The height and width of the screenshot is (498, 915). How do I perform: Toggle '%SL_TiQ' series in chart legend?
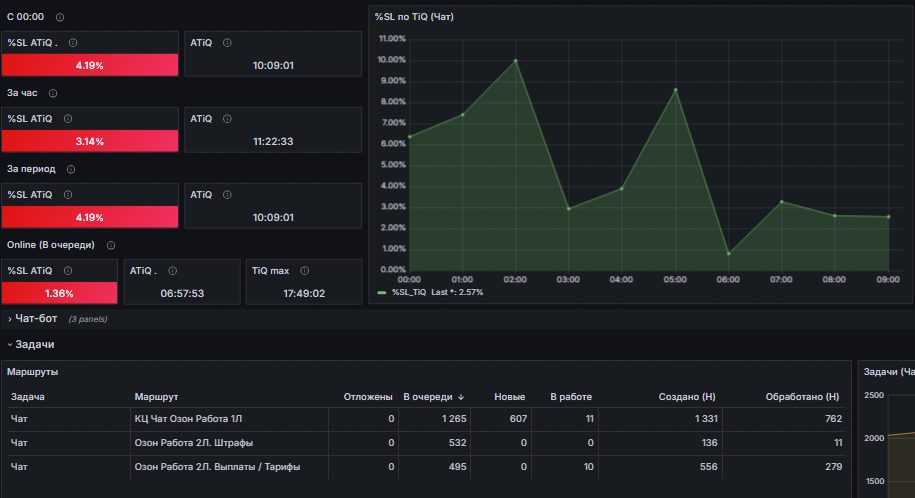[x=408, y=292]
